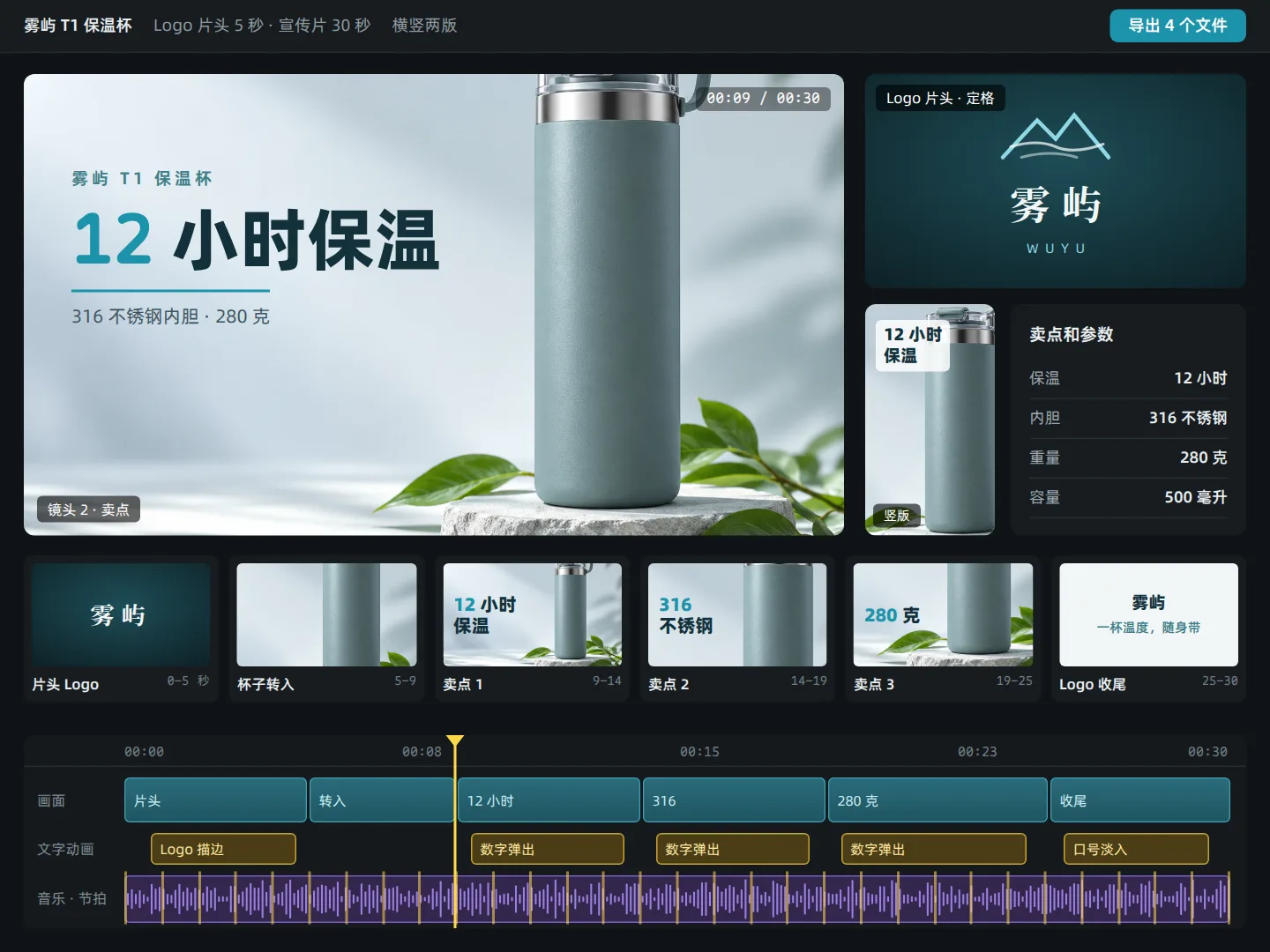
Task: Choose the 卖点 2 shot card
Action: coord(737,628)
